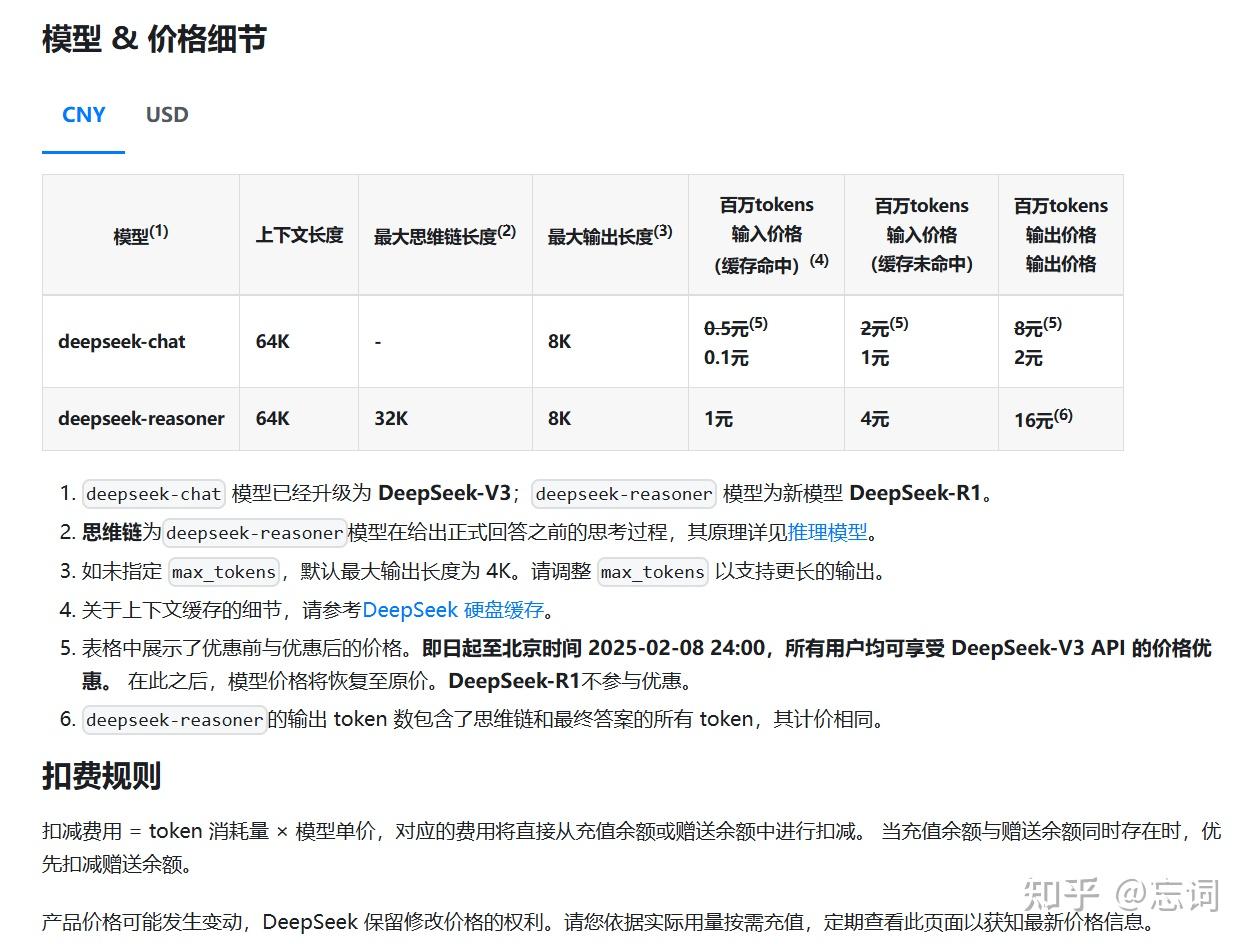The image size is (1251, 944).
Task: Select the CNY pricing tab
Action: (x=83, y=115)
